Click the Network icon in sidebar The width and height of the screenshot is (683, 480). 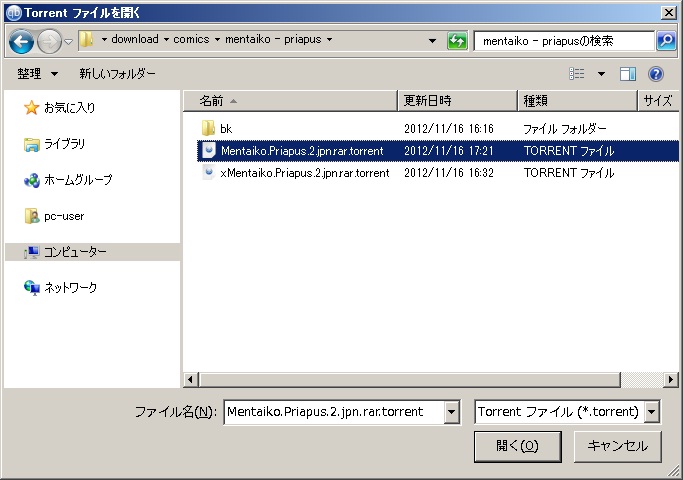pos(31,287)
